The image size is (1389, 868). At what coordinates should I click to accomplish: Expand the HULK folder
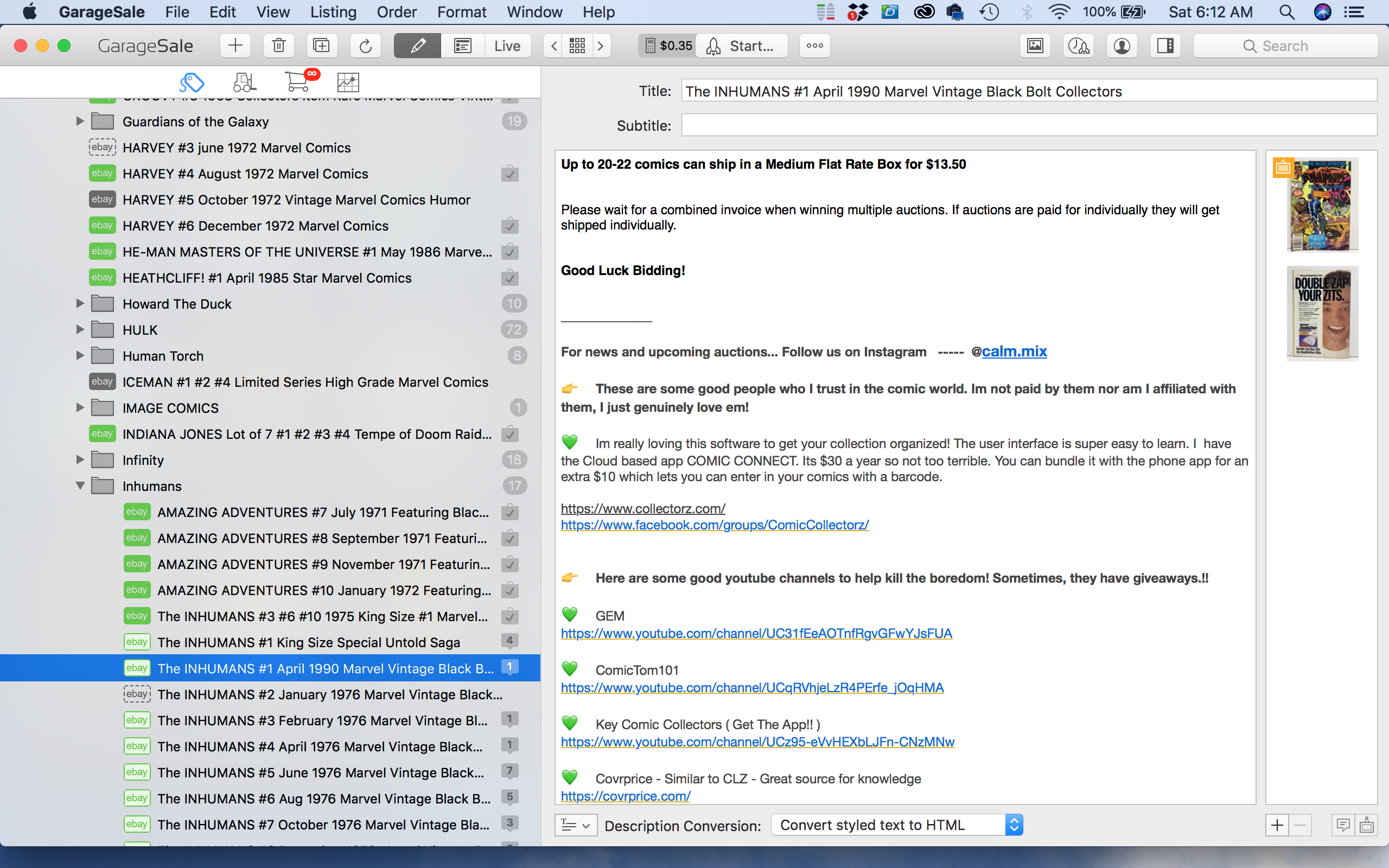80,330
